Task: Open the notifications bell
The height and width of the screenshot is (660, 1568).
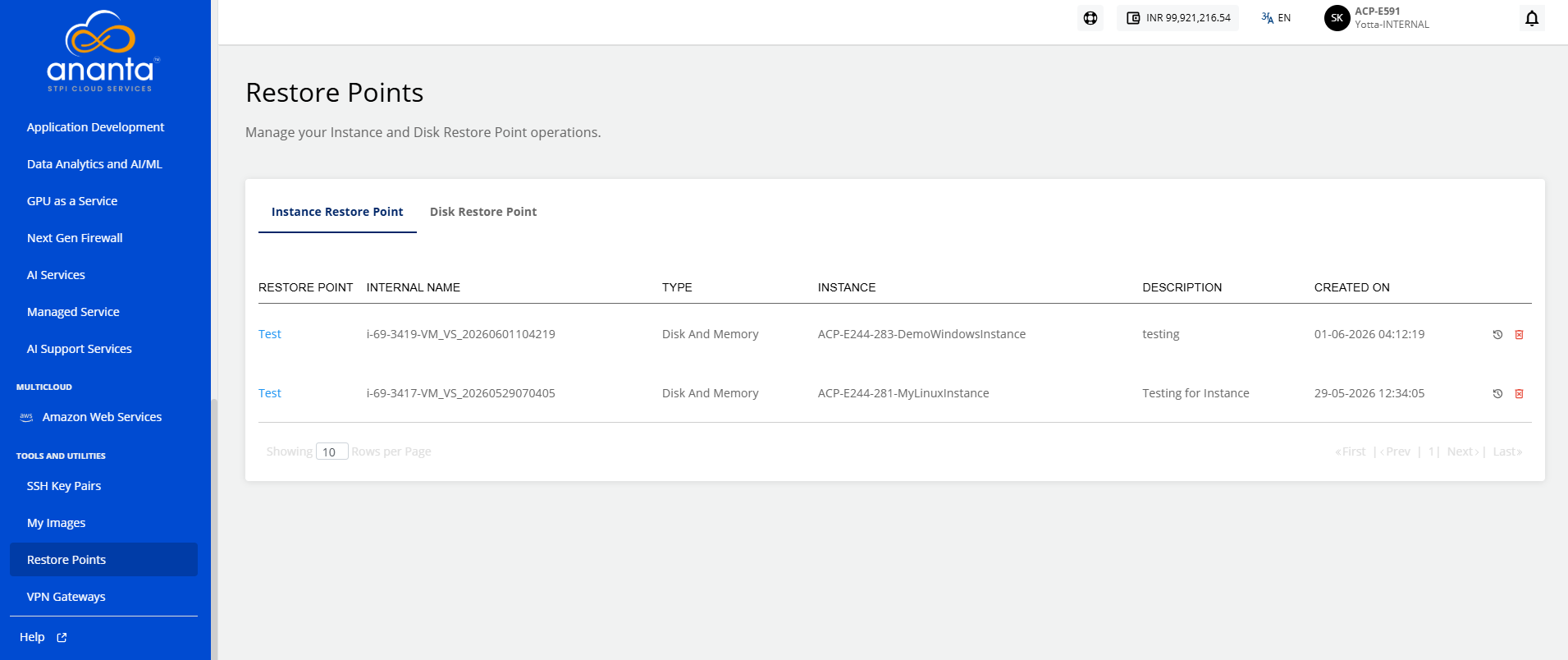Action: tap(1532, 18)
